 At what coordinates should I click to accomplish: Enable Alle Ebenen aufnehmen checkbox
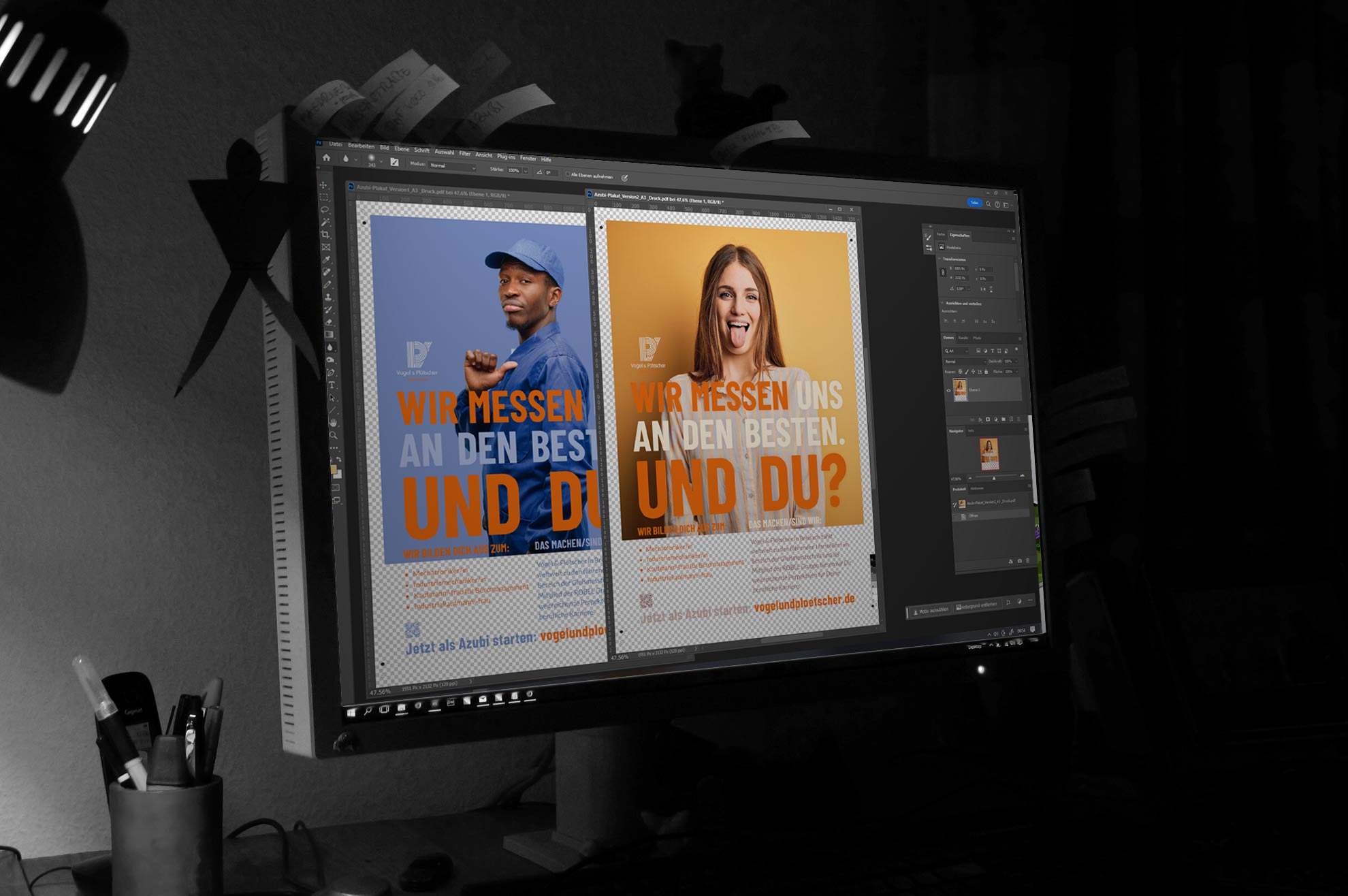click(568, 175)
